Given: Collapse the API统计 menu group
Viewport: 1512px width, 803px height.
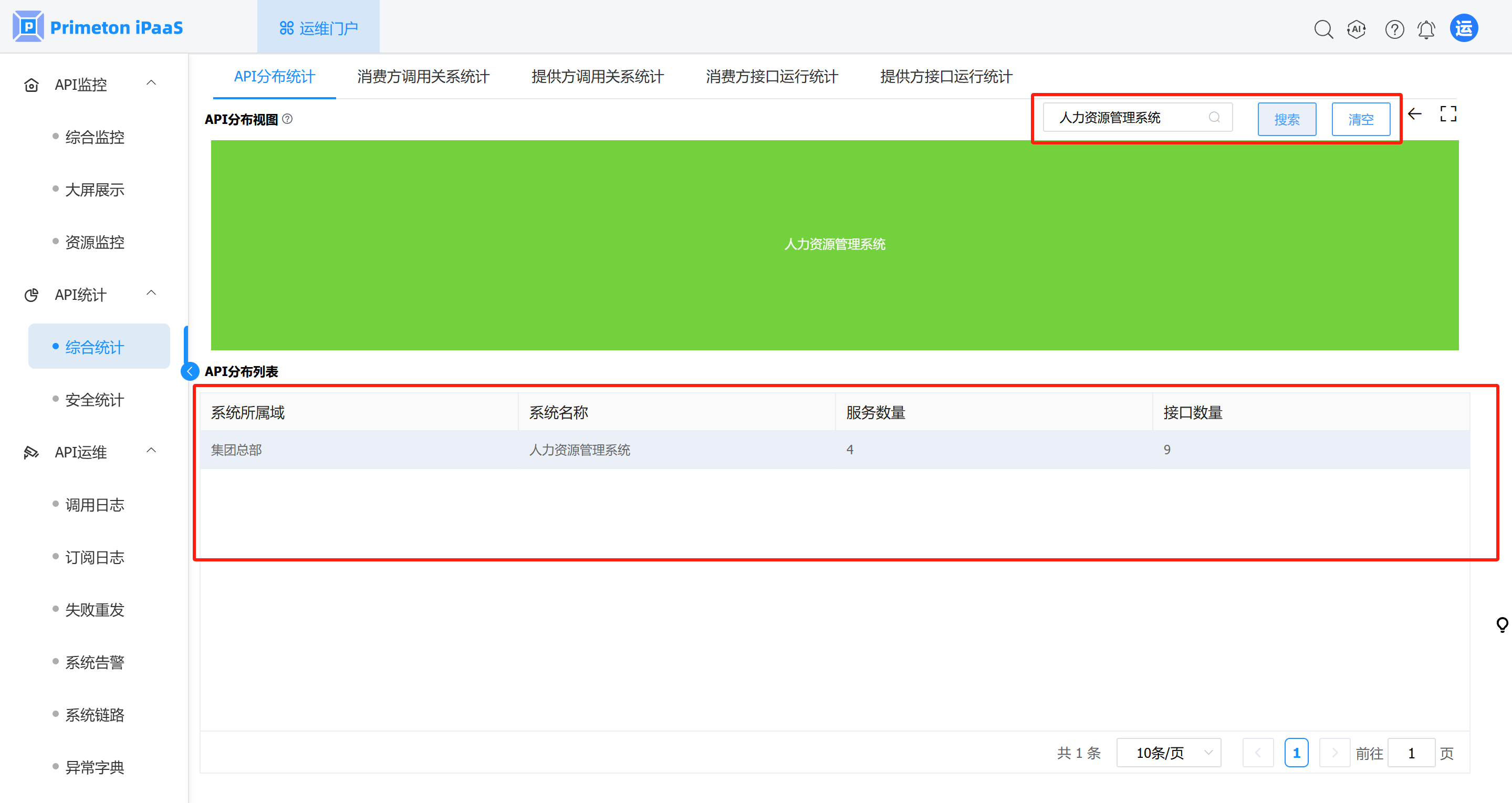Looking at the screenshot, I should [x=151, y=294].
